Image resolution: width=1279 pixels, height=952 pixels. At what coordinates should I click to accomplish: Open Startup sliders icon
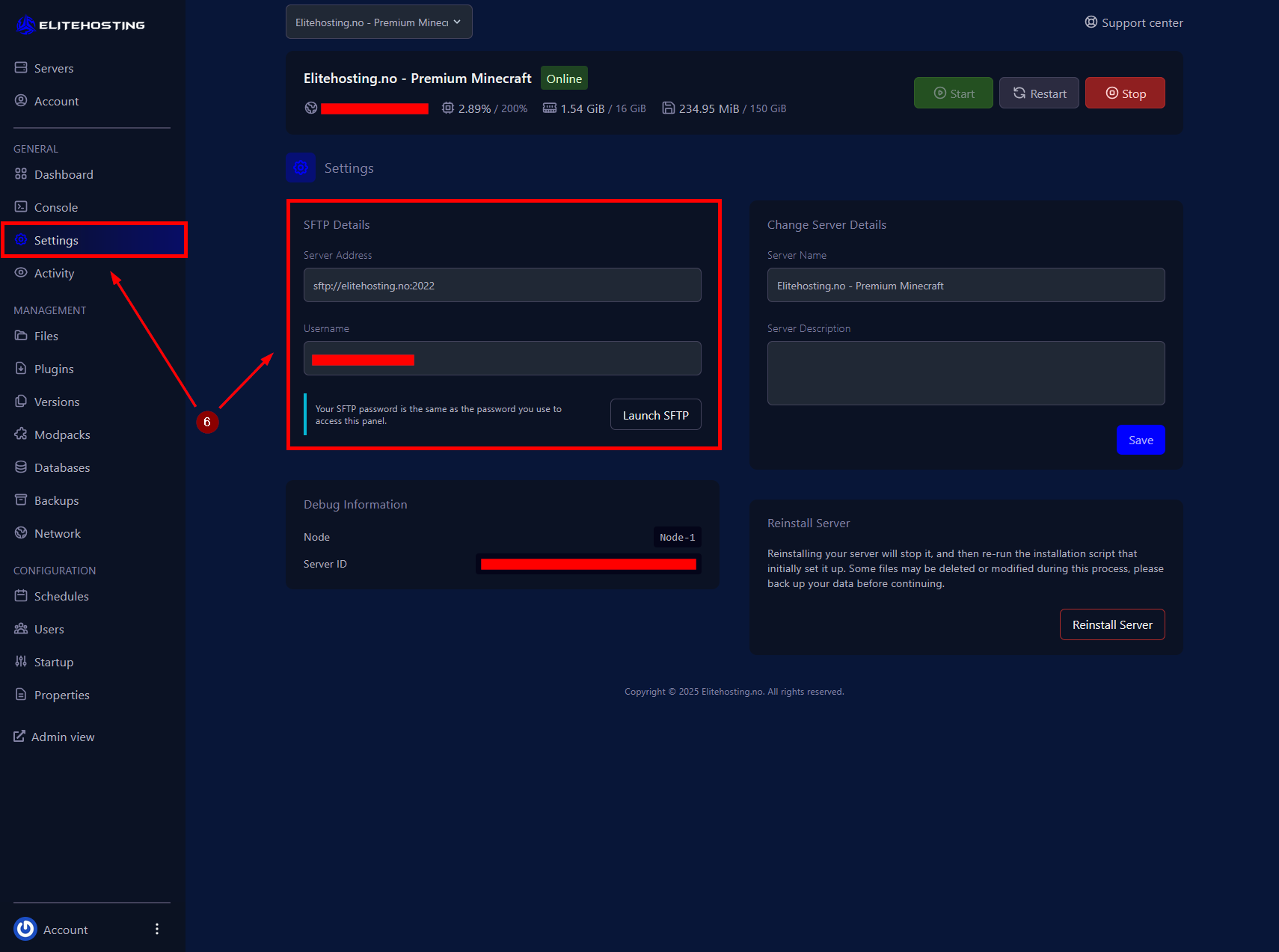pyautogui.click(x=21, y=662)
